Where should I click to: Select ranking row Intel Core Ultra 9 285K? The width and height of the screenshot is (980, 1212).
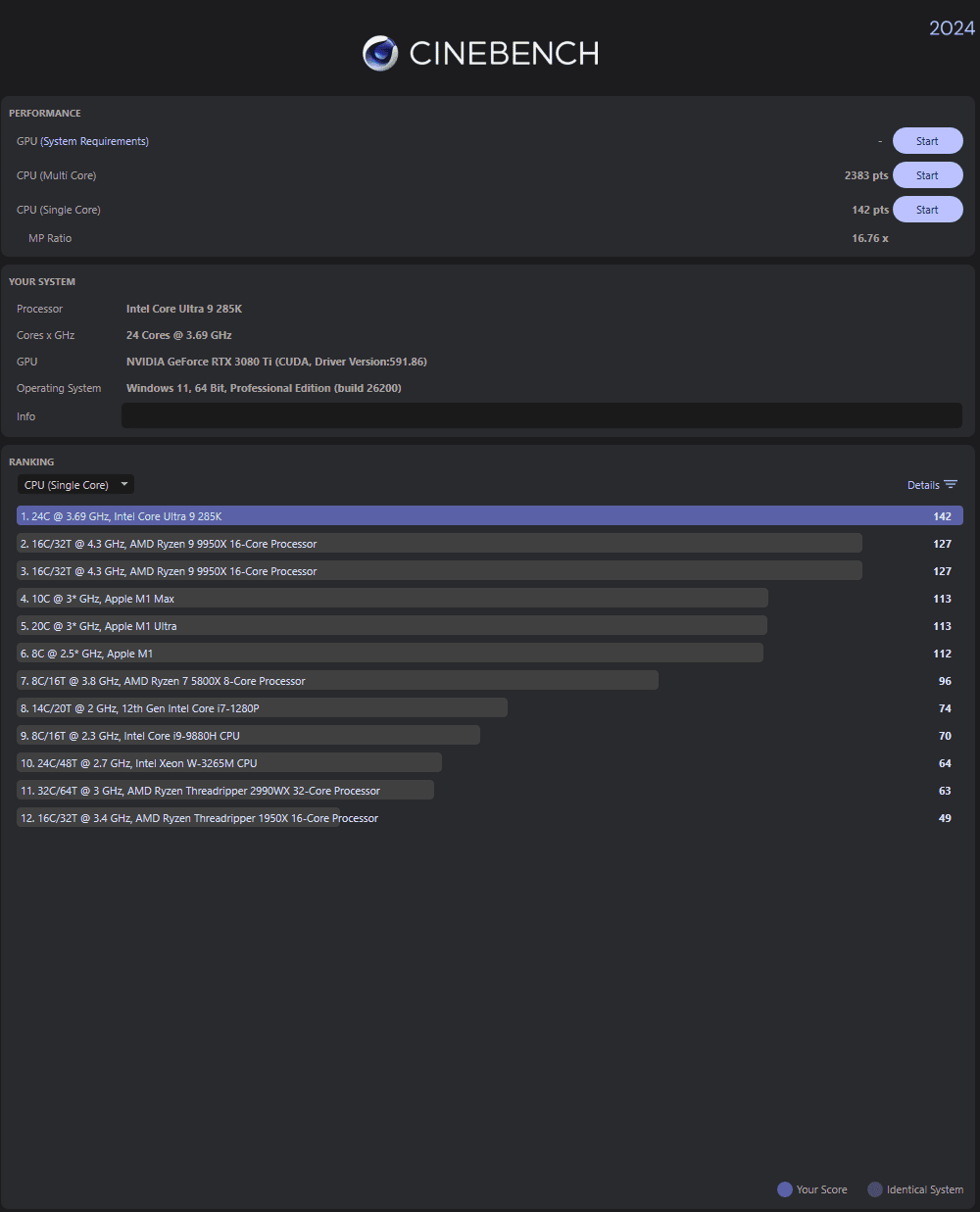(490, 516)
